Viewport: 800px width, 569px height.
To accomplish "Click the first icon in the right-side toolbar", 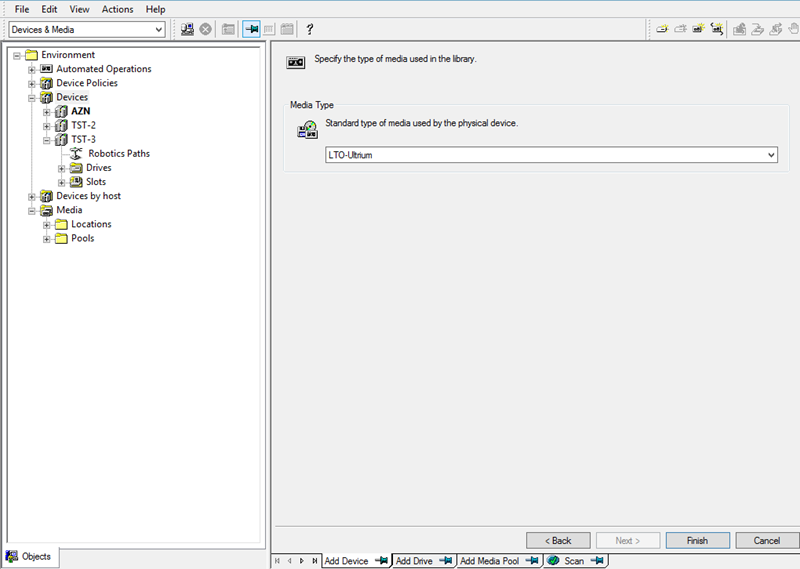I will point(662,30).
